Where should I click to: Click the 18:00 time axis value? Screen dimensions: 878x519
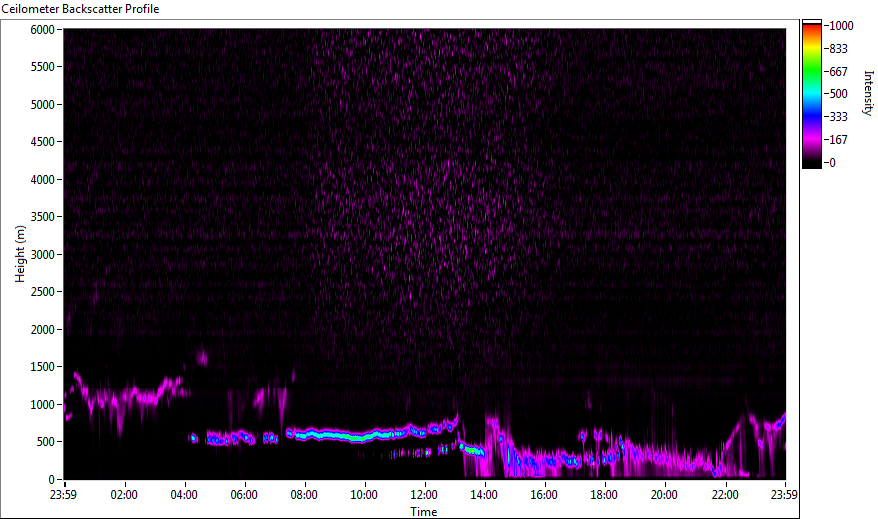(604, 495)
